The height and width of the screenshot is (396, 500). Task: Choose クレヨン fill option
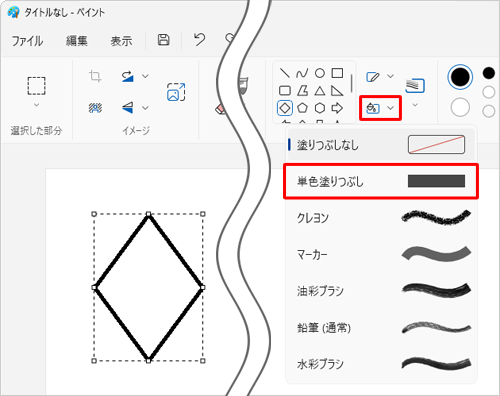[x=381, y=218]
